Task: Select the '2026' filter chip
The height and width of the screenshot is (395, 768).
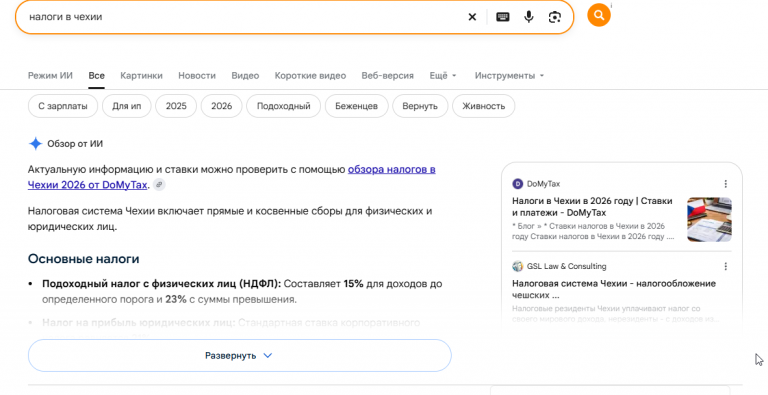Action: 221,106
